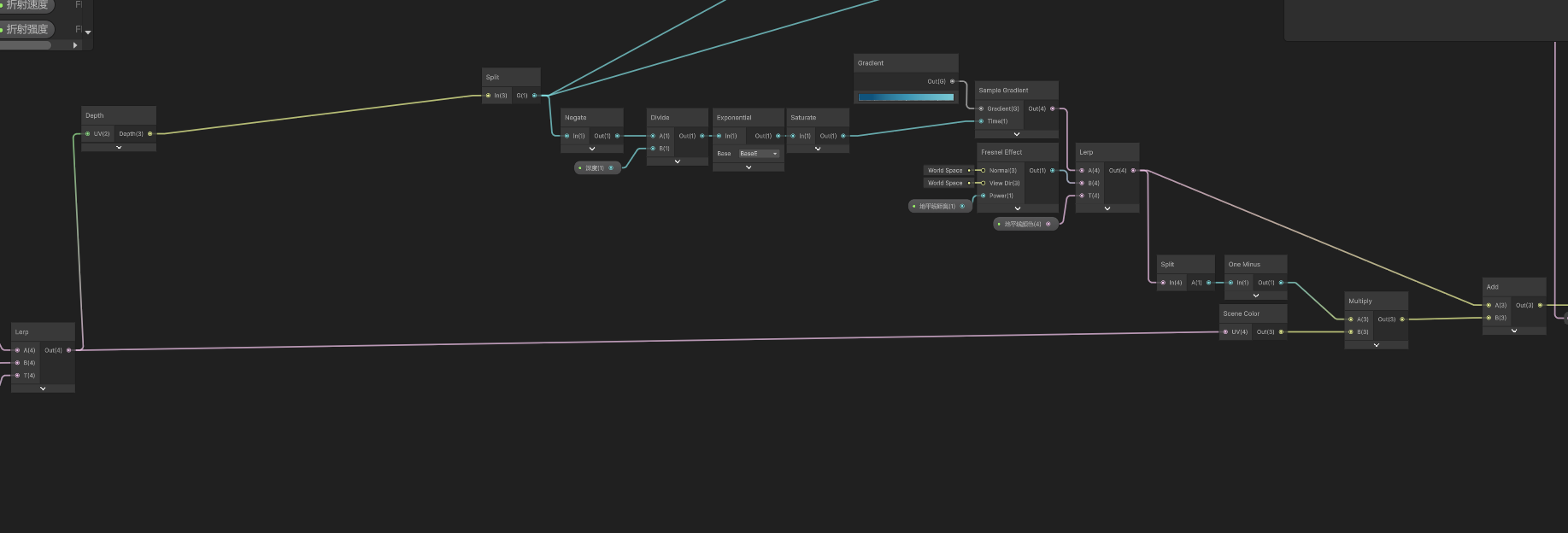The width and height of the screenshot is (1568, 533).
Task: Open the Base dropdown on Exponential node
Action: (760, 154)
